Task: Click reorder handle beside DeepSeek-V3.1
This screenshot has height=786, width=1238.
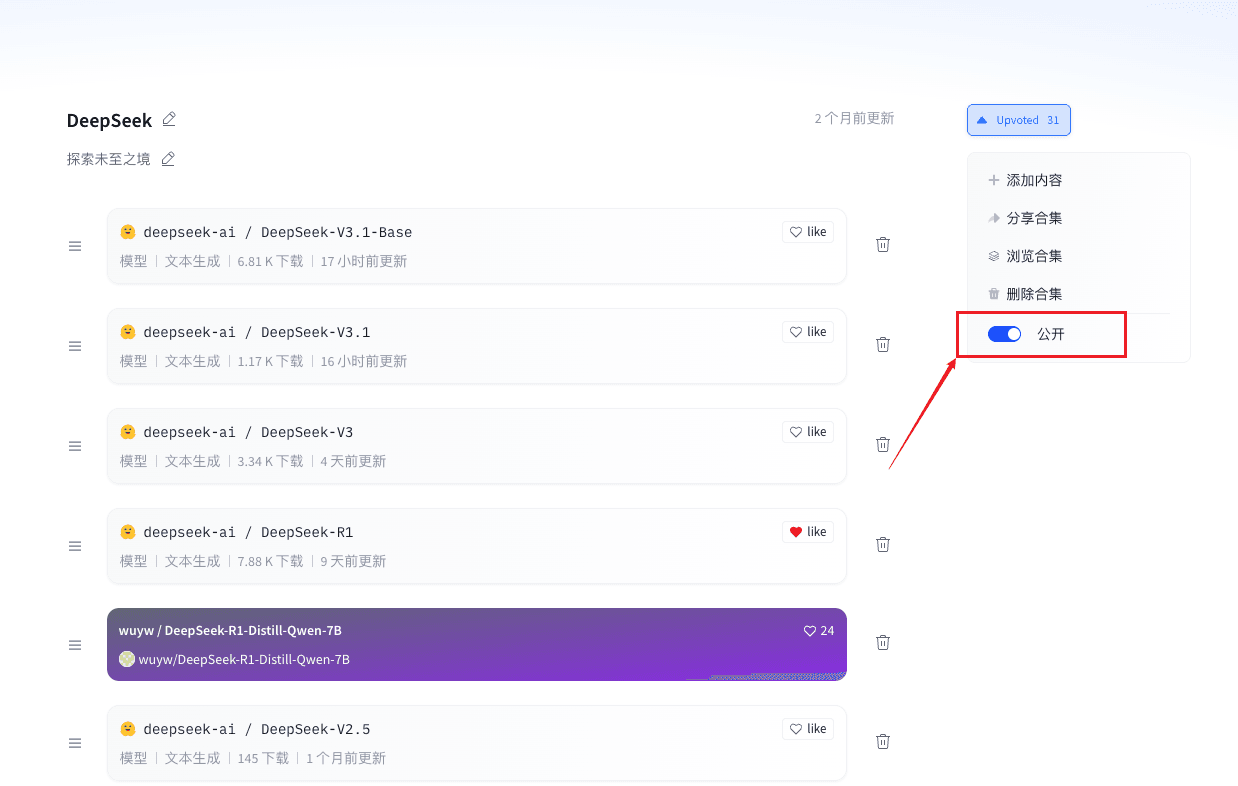Action: pos(75,346)
